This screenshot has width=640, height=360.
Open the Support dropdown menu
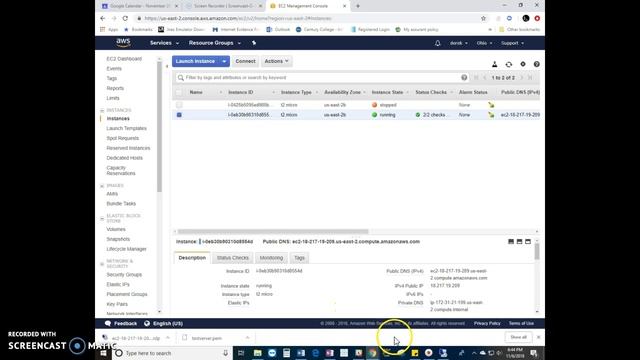point(512,43)
